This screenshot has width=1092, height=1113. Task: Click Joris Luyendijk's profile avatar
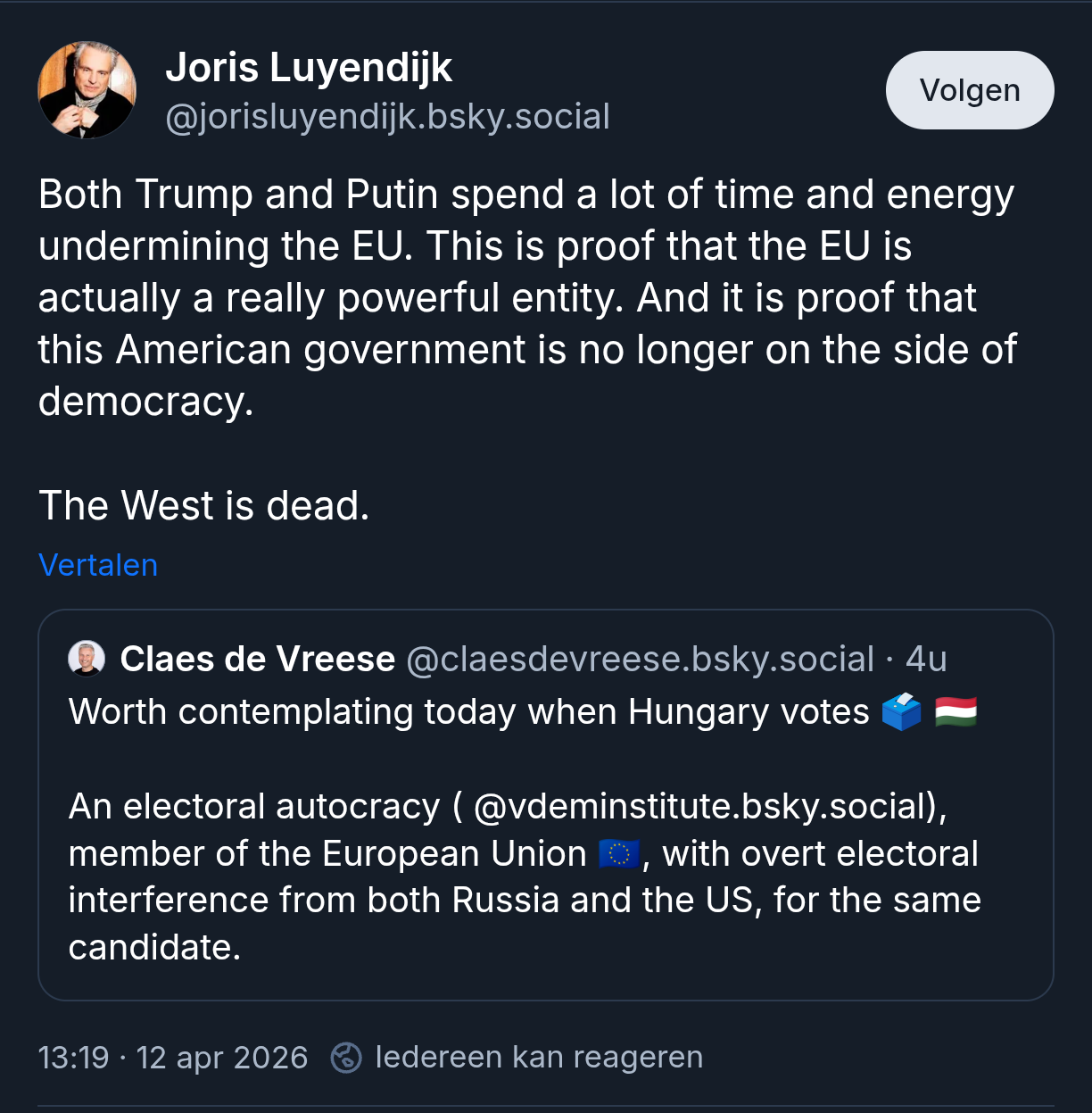[87, 90]
